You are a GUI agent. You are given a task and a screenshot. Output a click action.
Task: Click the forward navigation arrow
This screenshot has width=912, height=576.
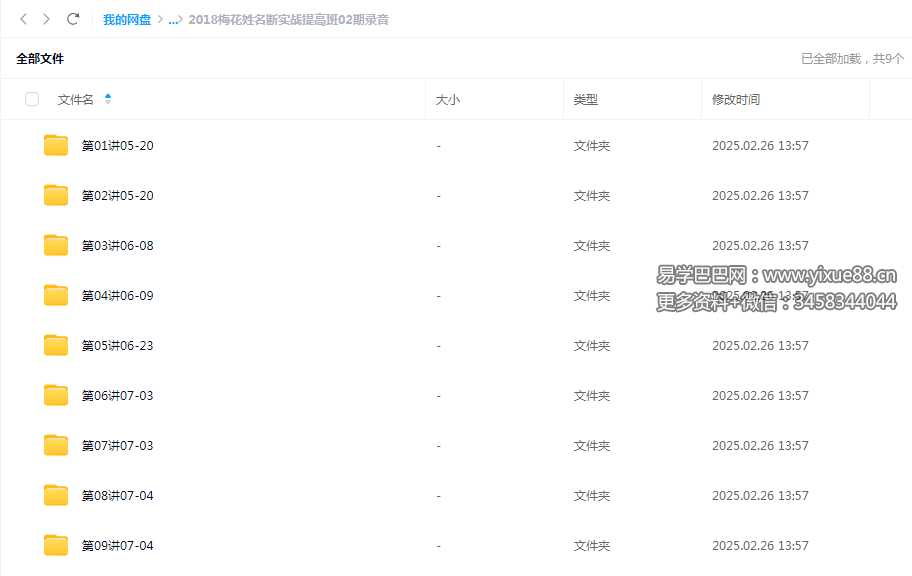coord(45,18)
